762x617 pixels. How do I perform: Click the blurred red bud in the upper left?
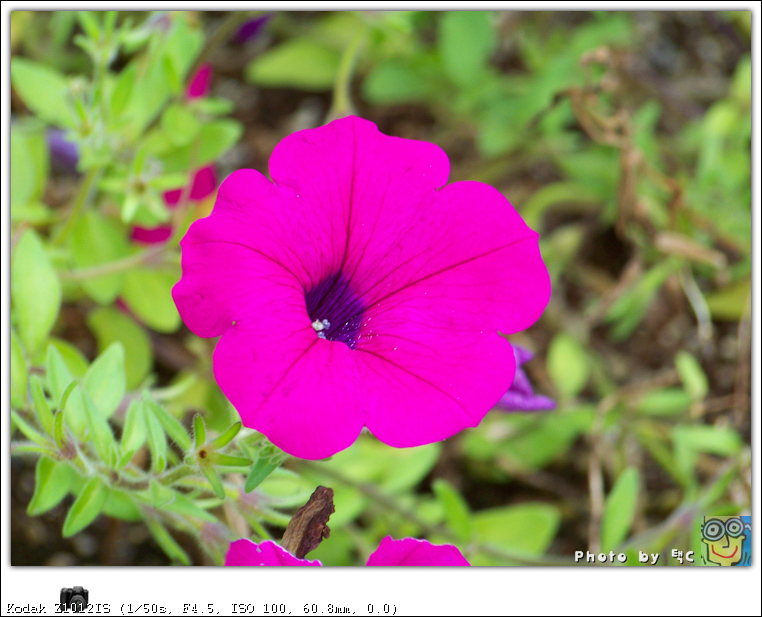click(200, 80)
